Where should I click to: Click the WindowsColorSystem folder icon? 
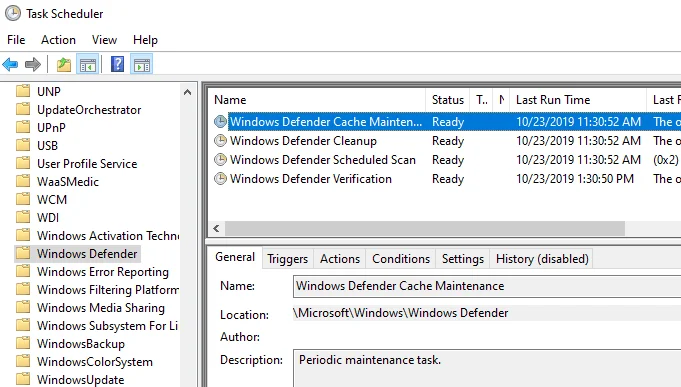tap(23, 361)
